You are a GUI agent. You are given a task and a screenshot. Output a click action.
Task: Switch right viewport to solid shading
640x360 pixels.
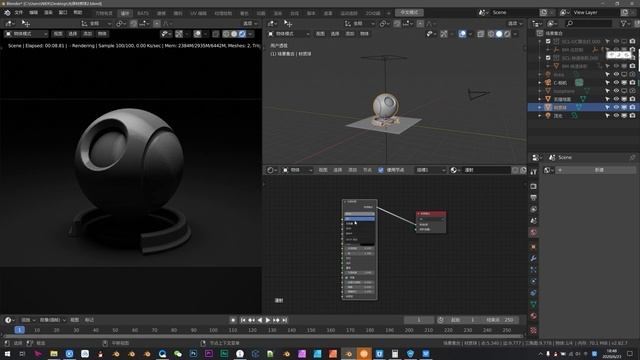coord(499,34)
